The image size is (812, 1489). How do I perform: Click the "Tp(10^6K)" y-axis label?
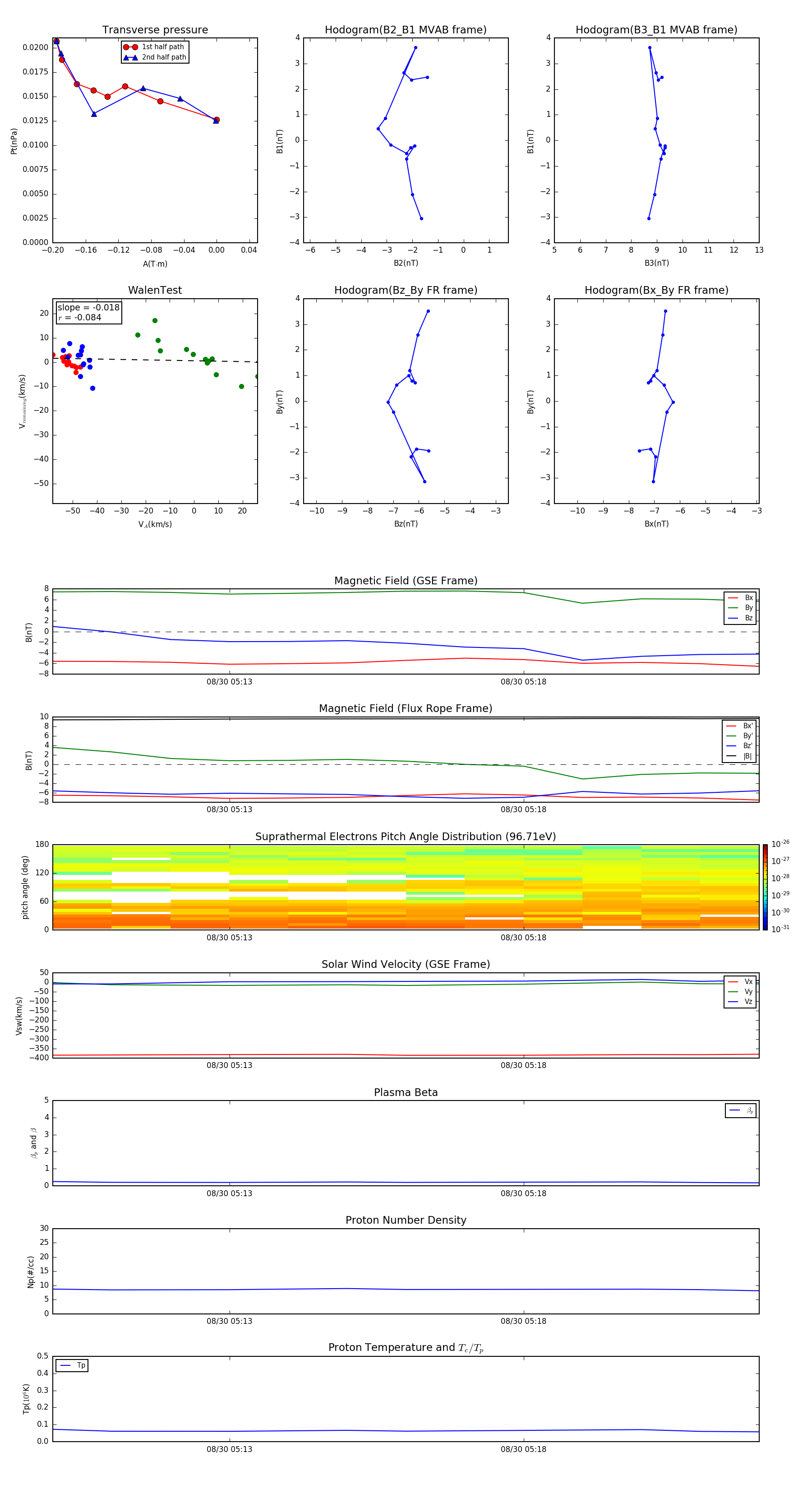click(26, 1399)
